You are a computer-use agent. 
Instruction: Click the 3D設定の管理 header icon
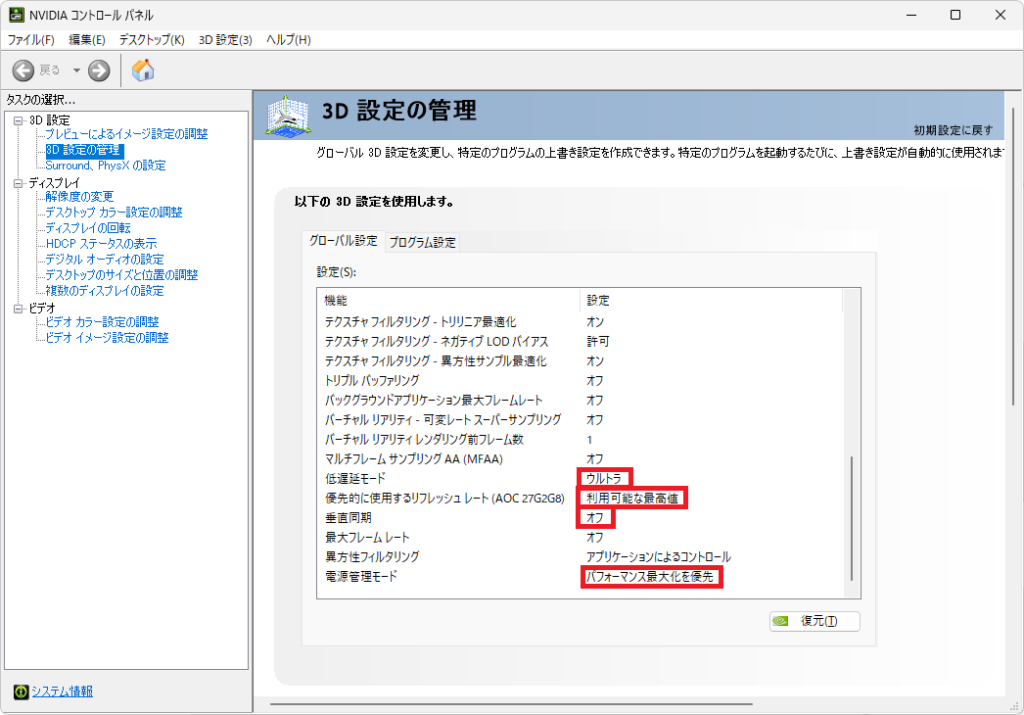click(x=288, y=116)
